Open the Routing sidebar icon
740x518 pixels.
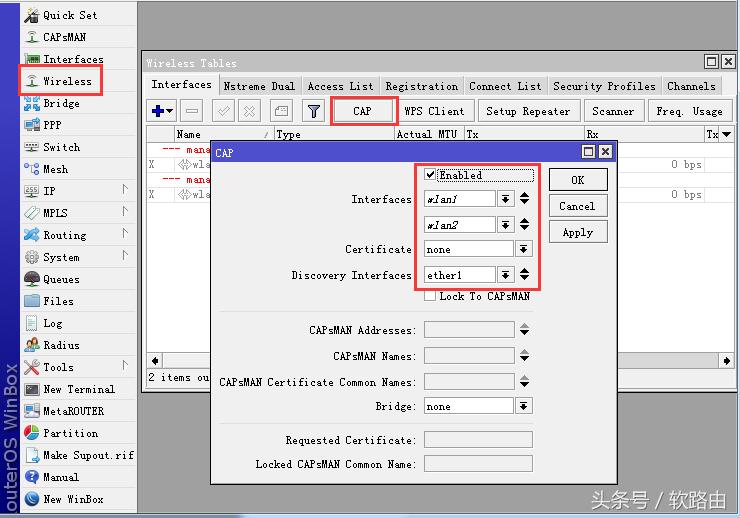(x=32, y=235)
